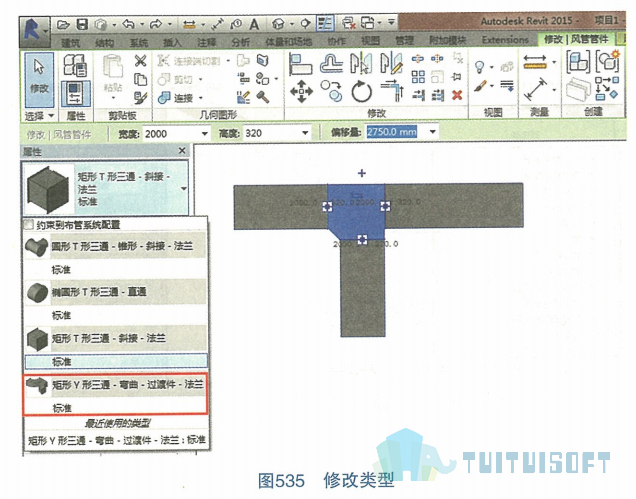Choose 矩形 Y 形三通 - 弯曲 - 过渡件 - 法兰 type
This screenshot has width=636, height=499.
tap(116, 394)
